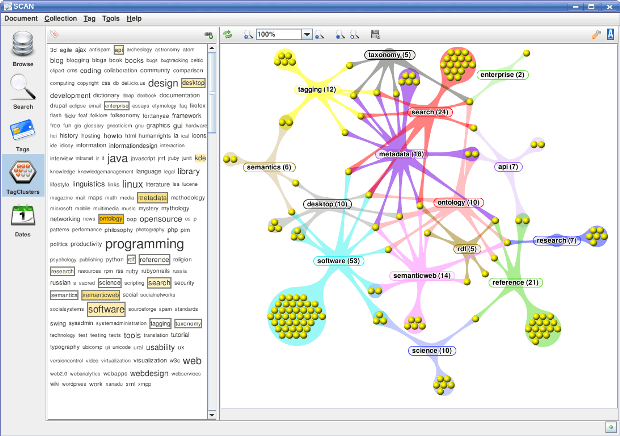Click the 'software (53)' cluster node label
The image size is (620, 436).
[x=338, y=260]
